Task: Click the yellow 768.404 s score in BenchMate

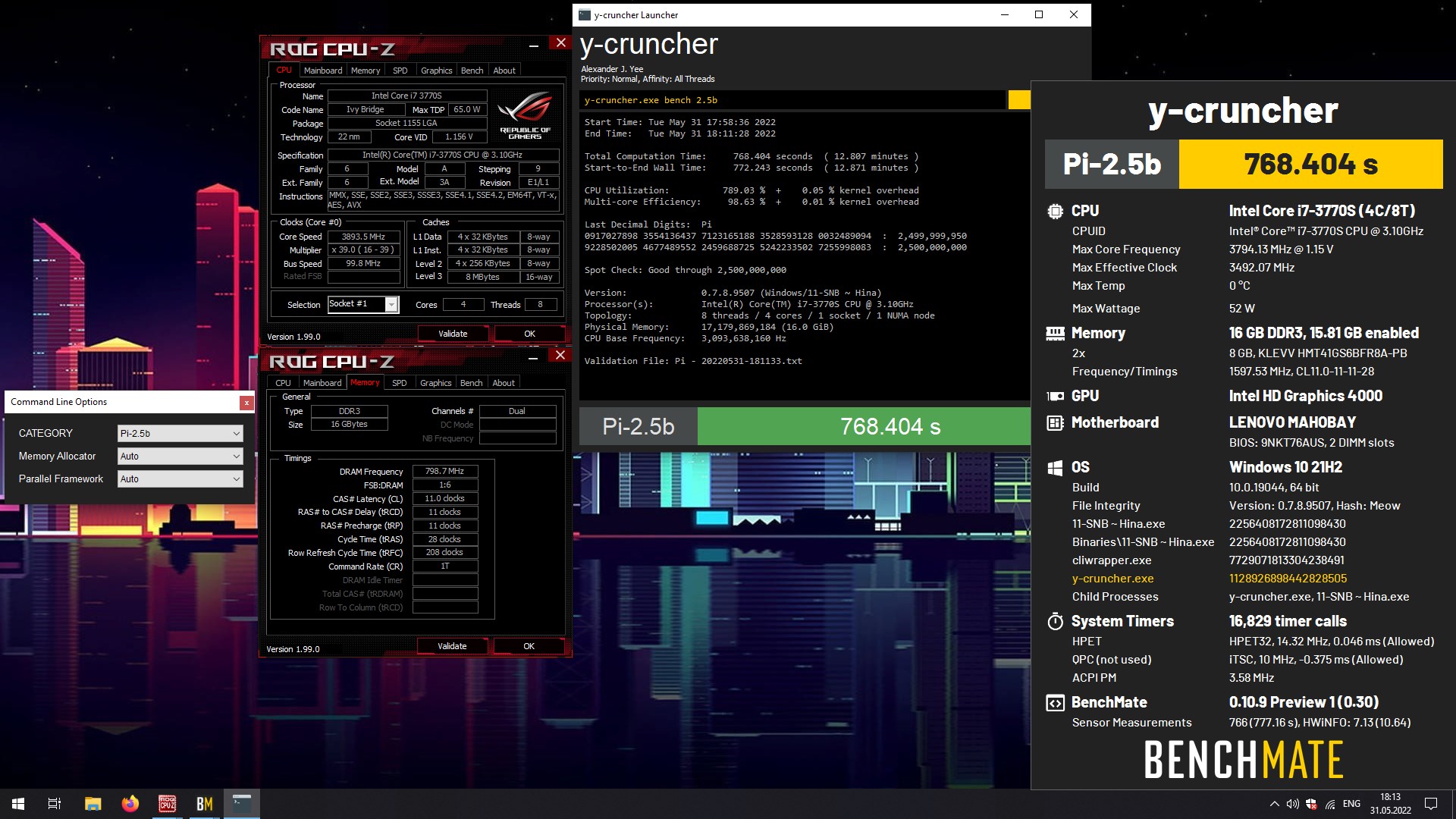Action: point(1310,164)
